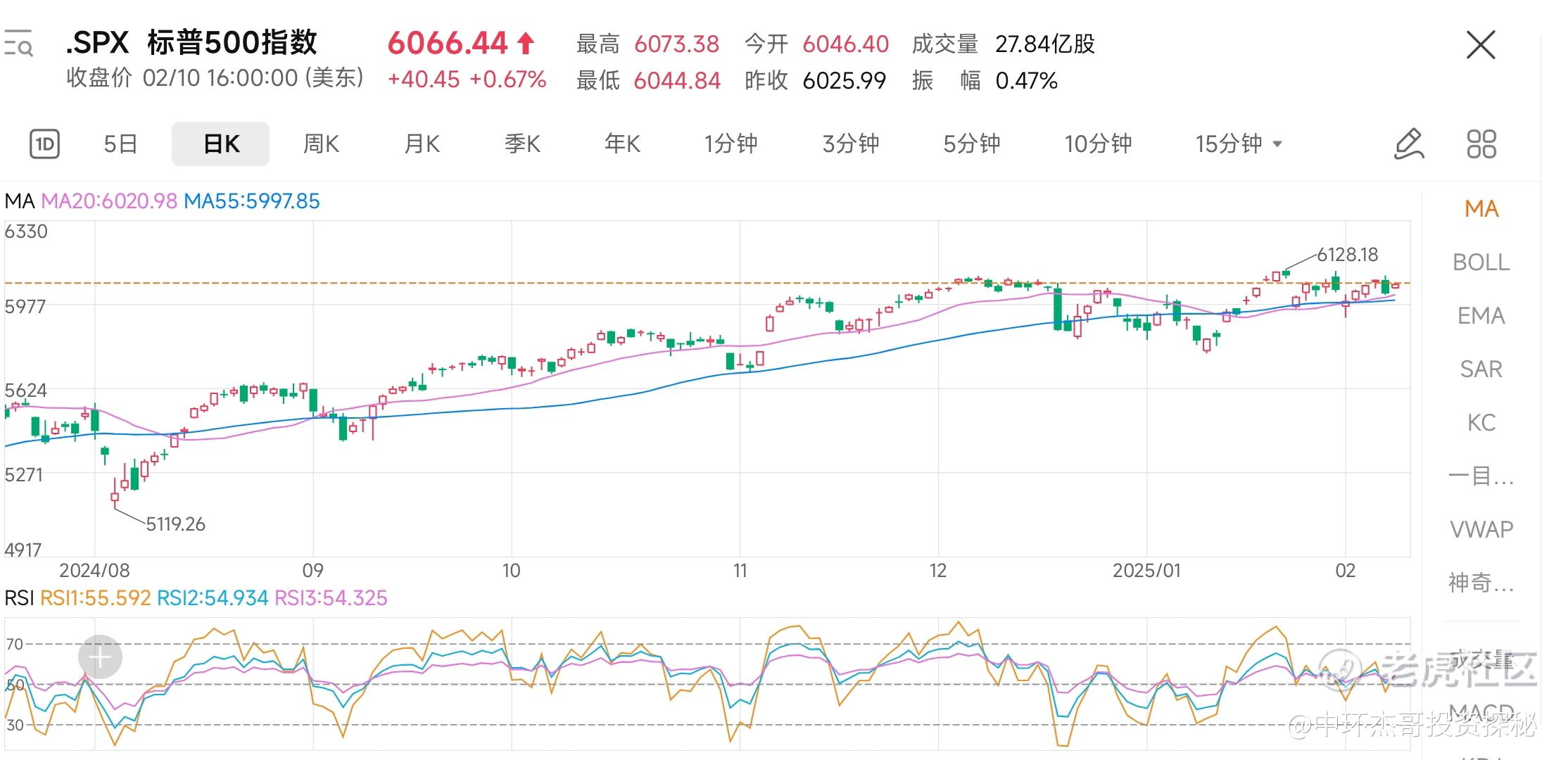Open the drawing pencil tool
1568x760 pixels.
pyautogui.click(x=1409, y=144)
